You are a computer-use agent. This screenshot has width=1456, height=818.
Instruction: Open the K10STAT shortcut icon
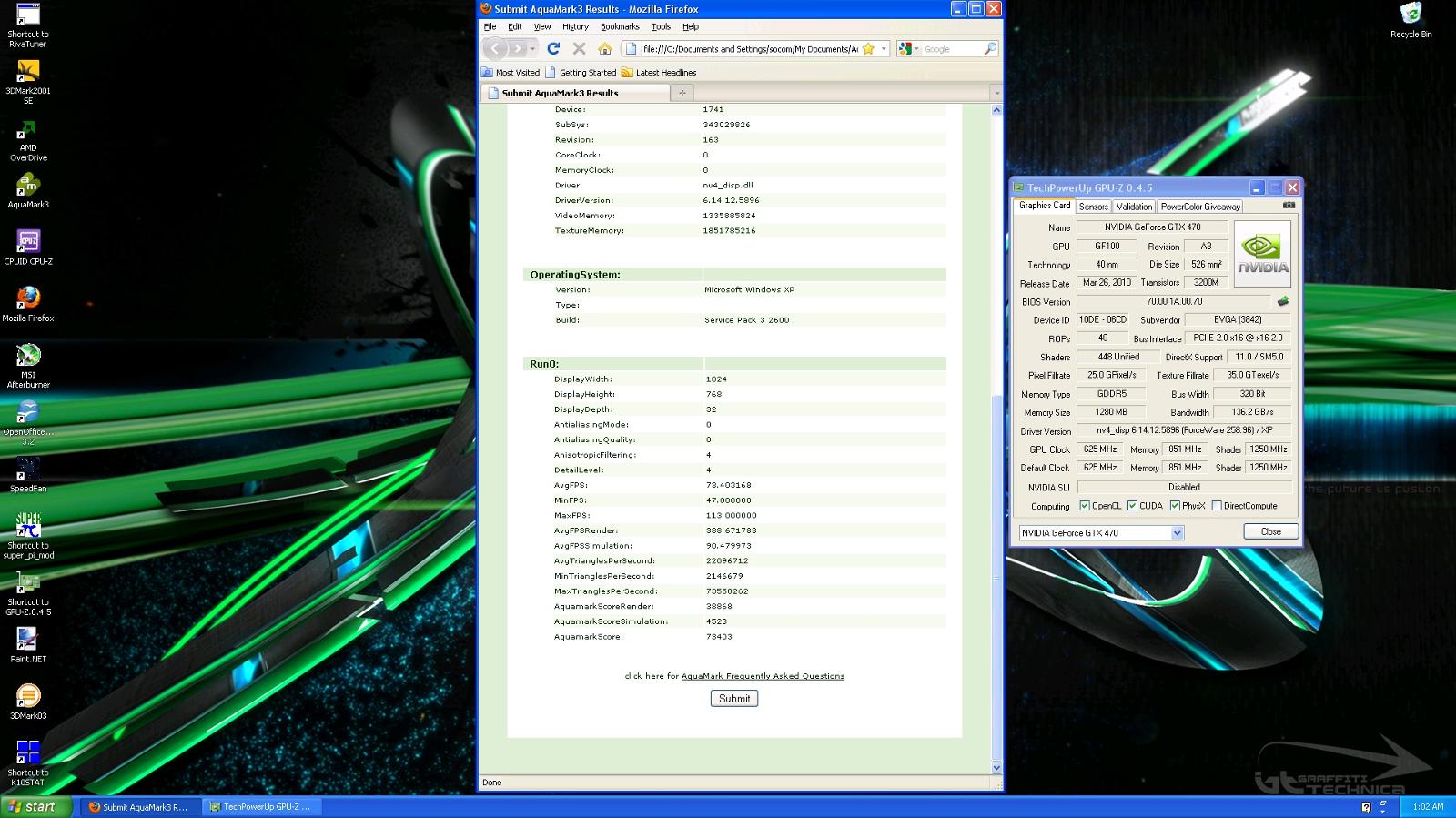(x=28, y=763)
